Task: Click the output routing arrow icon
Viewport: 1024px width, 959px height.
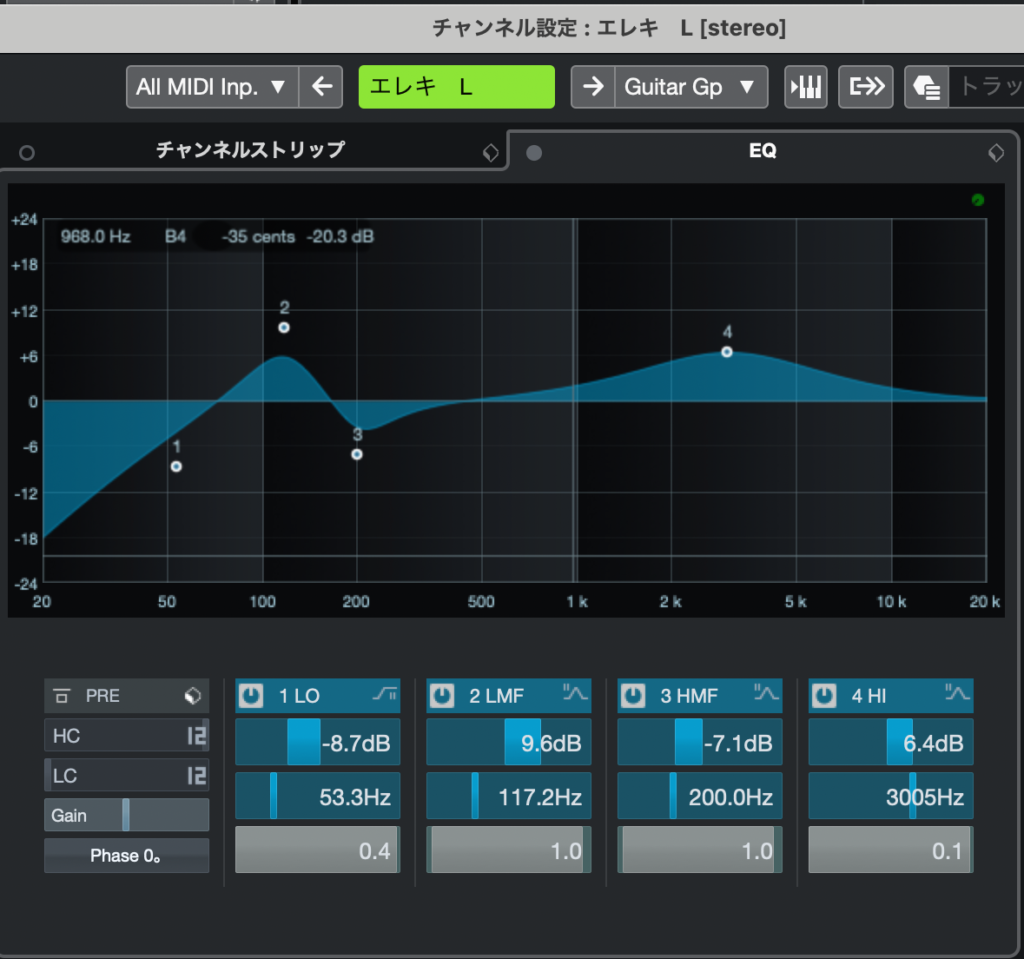Action: click(x=866, y=87)
